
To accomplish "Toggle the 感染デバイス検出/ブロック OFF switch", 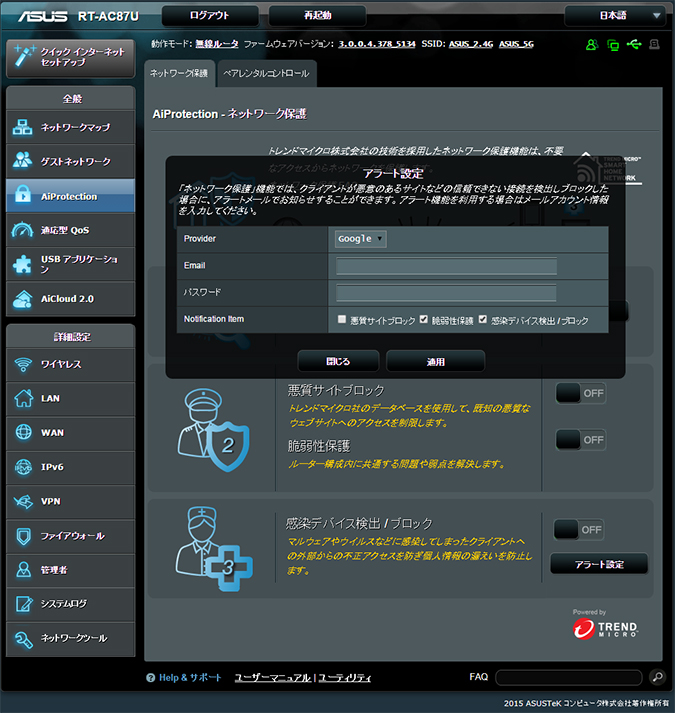I will pos(579,530).
